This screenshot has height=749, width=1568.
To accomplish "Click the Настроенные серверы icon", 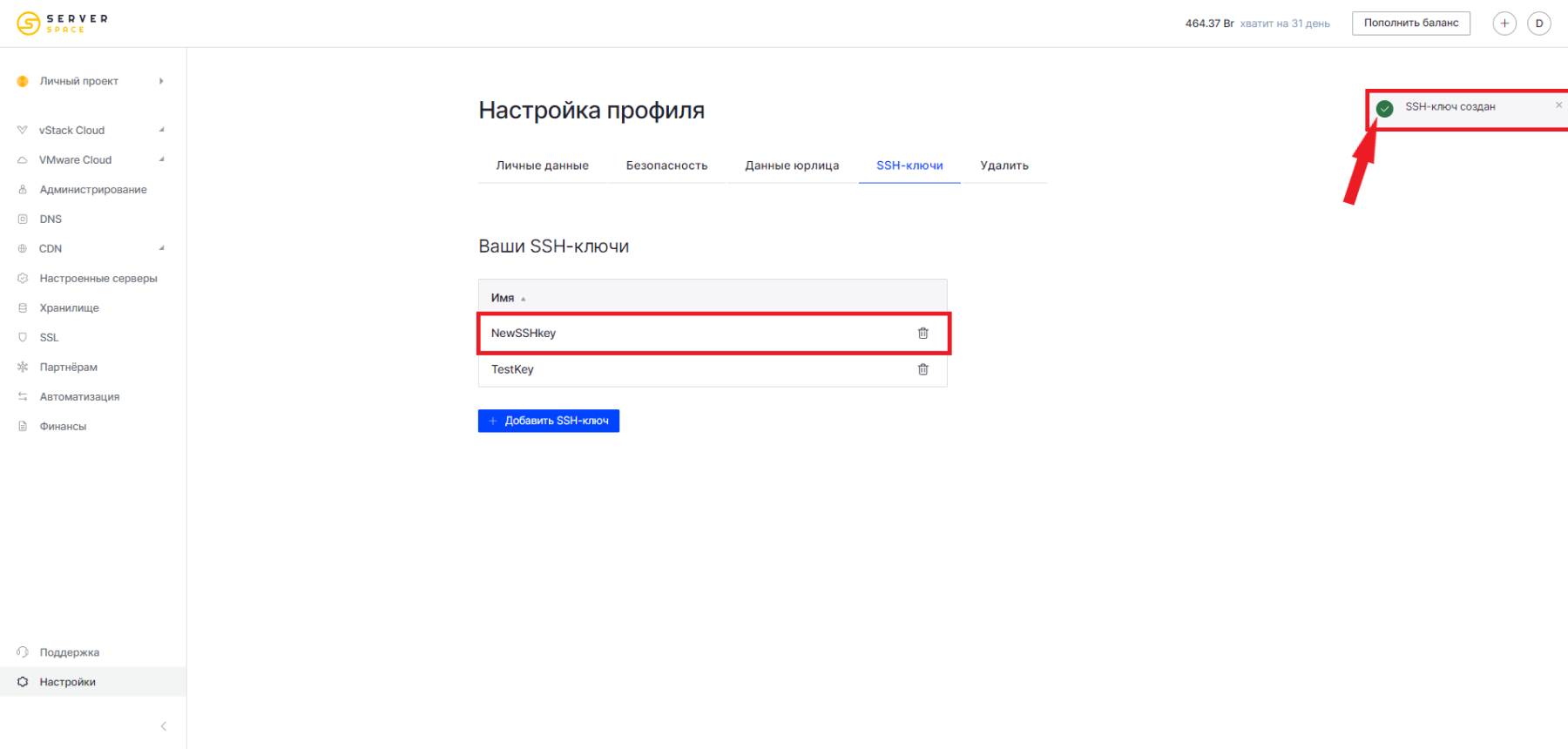I will pyautogui.click(x=23, y=278).
